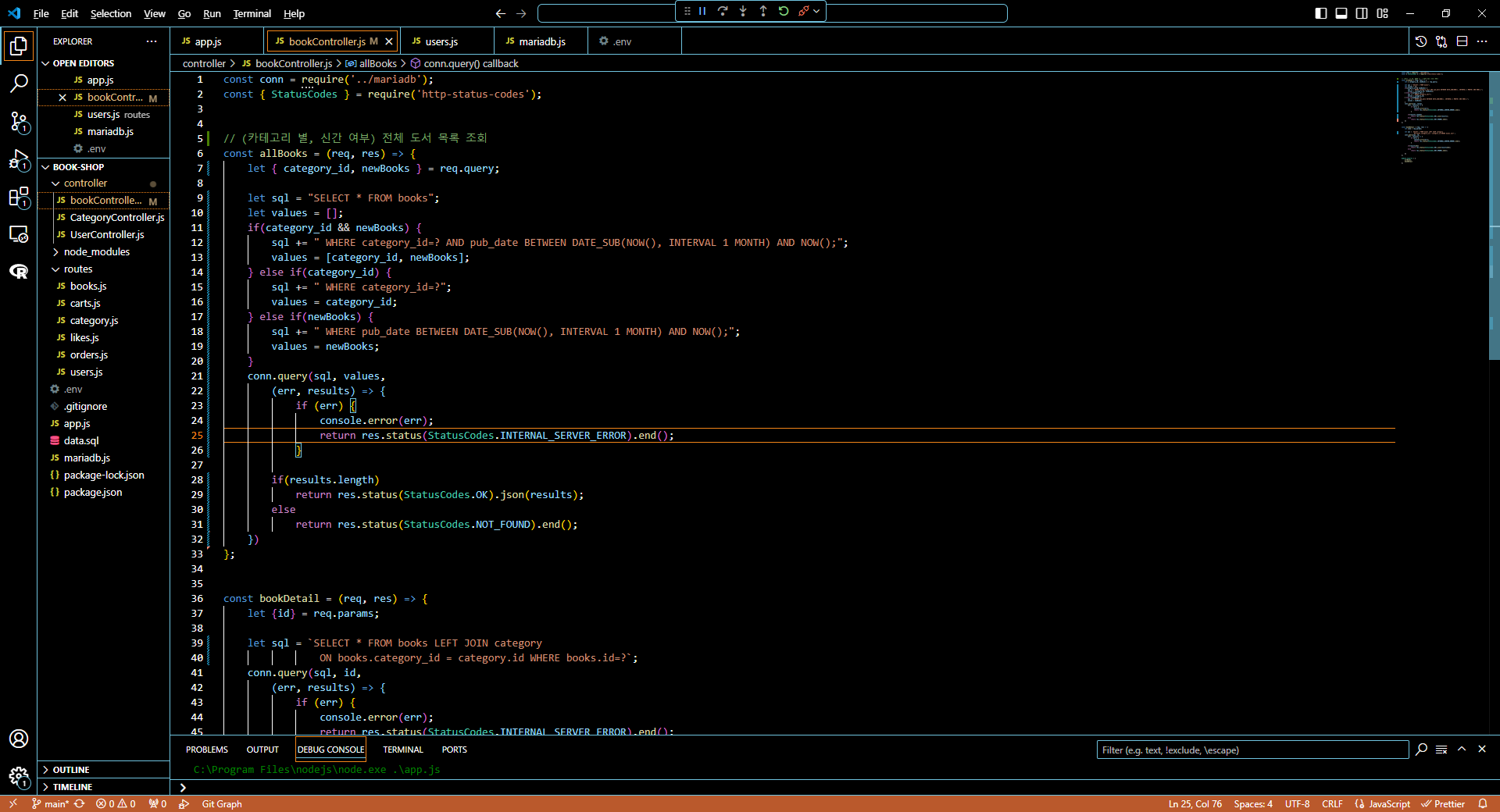Open the Customize Layout menu
The image size is (1500, 812).
[1383, 13]
